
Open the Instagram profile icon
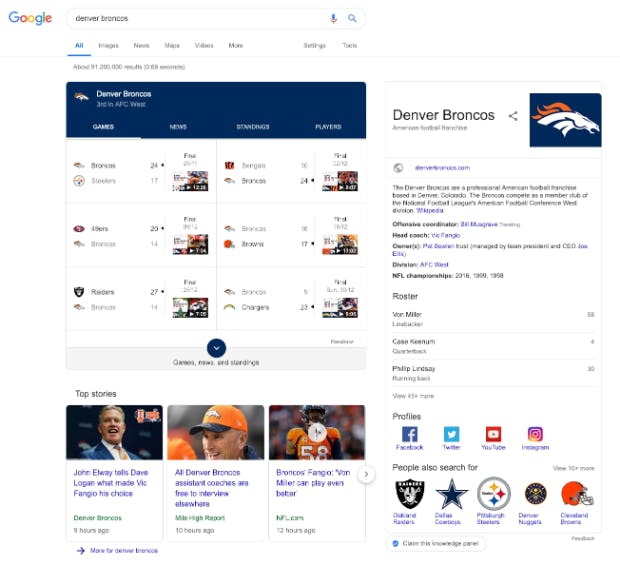pyautogui.click(x=535, y=434)
